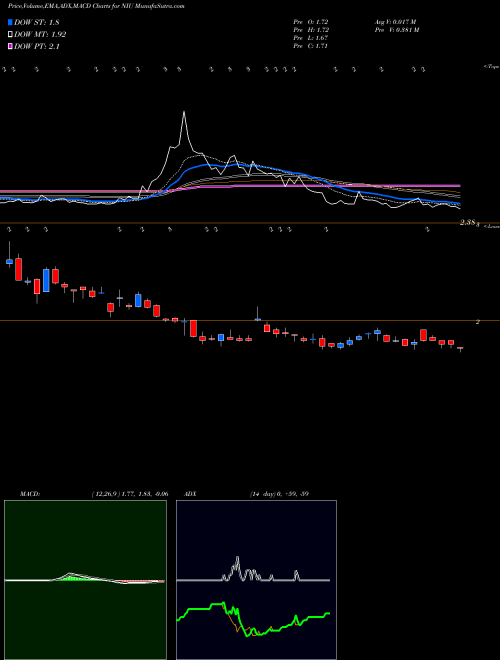
Task: Click the 'MACD:' panel heading
Action: (29, 494)
